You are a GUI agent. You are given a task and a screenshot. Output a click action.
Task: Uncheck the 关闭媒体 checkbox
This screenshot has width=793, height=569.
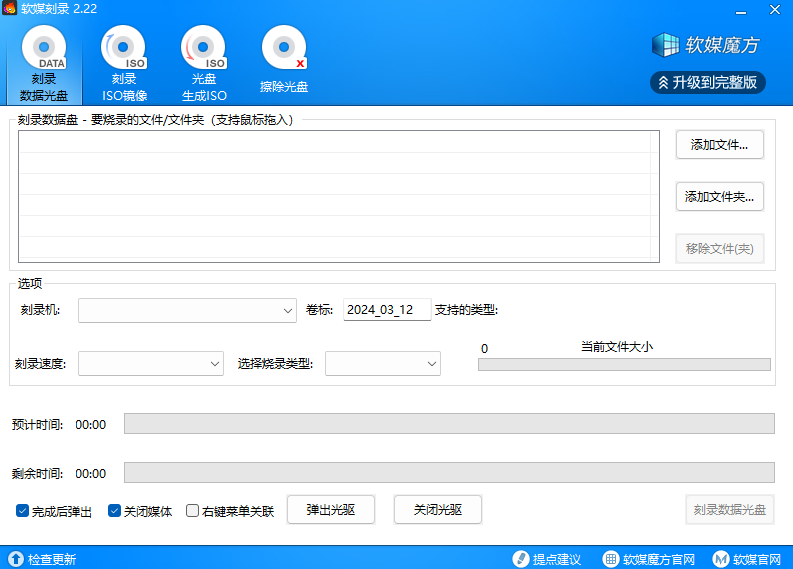pos(114,511)
